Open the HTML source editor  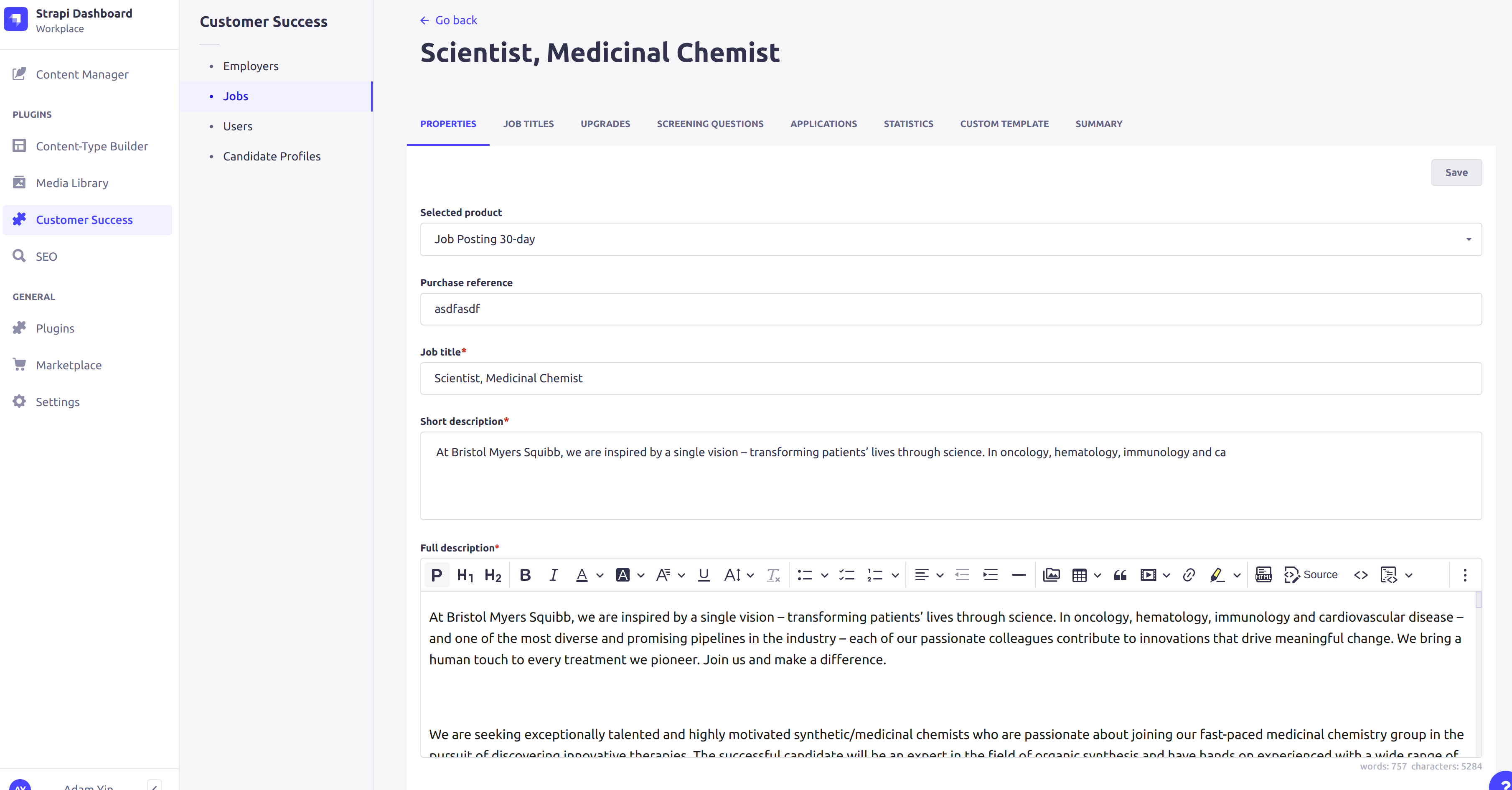(x=1311, y=574)
